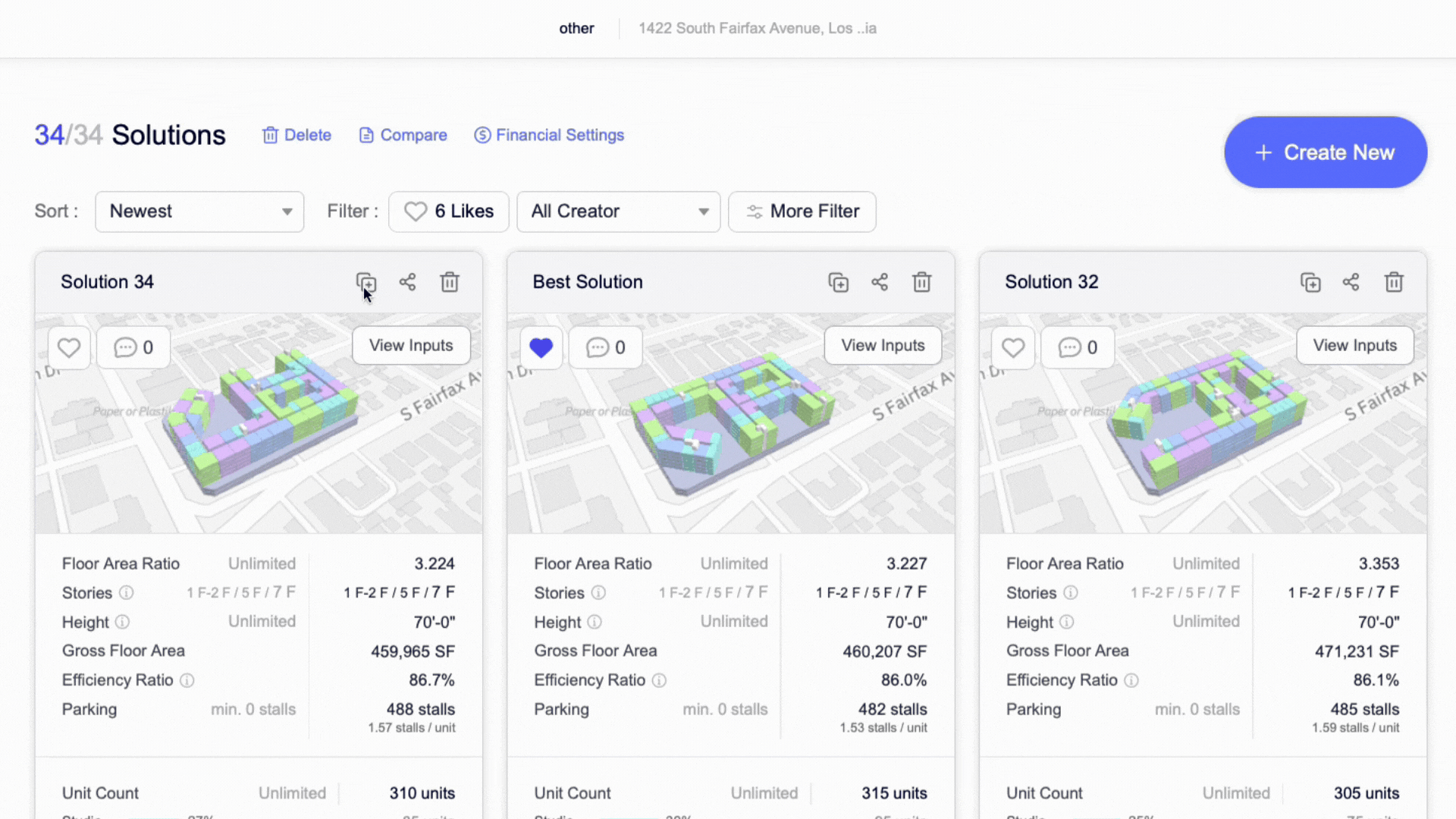
Task: Delete Solution 34 using trash icon
Action: [450, 283]
